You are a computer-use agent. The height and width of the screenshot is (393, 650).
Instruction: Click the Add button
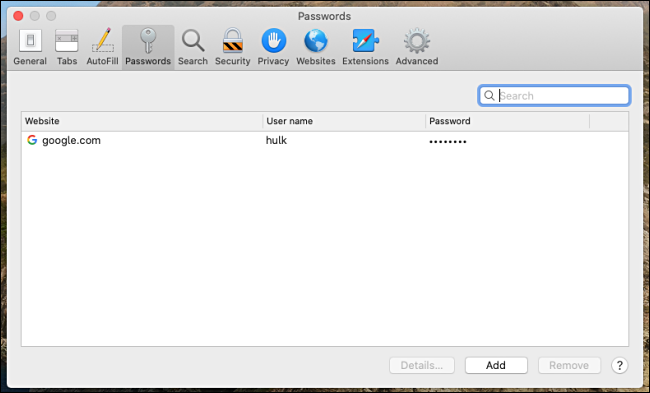496,365
